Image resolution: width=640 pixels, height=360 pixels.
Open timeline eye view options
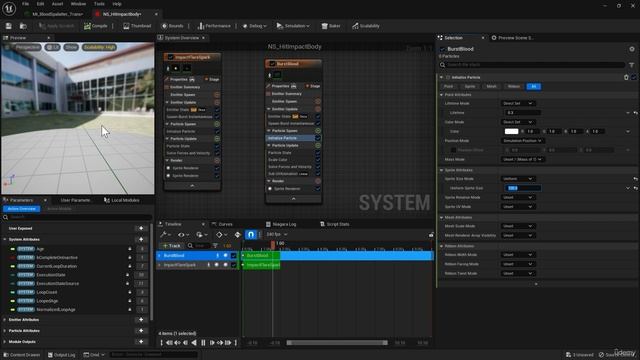point(182,235)
